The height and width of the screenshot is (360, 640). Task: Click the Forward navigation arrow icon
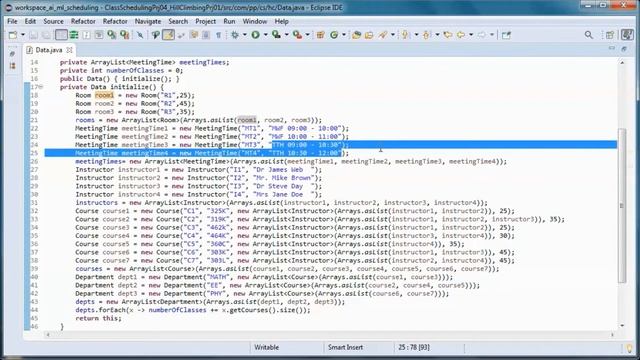coord(482,35)
